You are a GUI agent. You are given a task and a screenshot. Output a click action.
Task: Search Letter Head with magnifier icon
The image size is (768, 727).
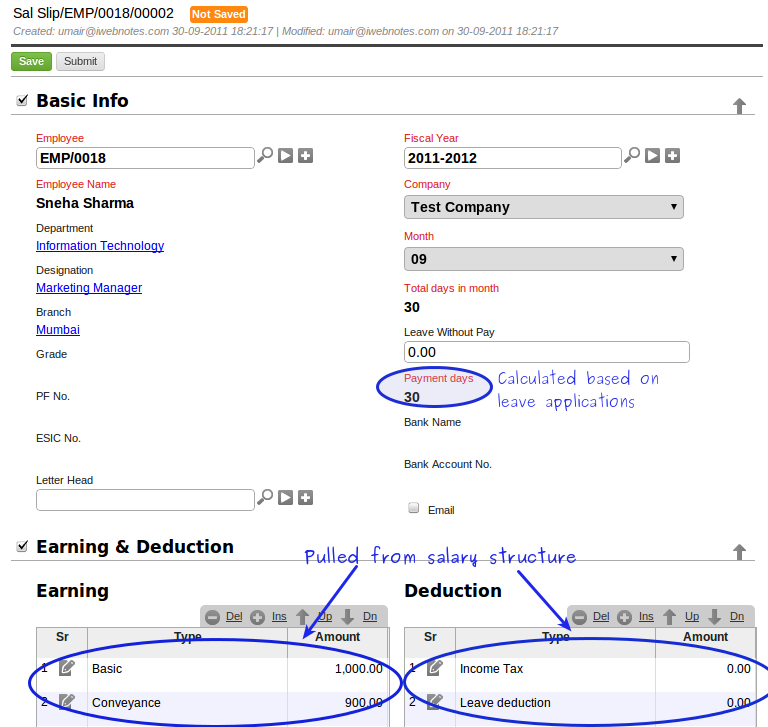(x=265, y=497)
